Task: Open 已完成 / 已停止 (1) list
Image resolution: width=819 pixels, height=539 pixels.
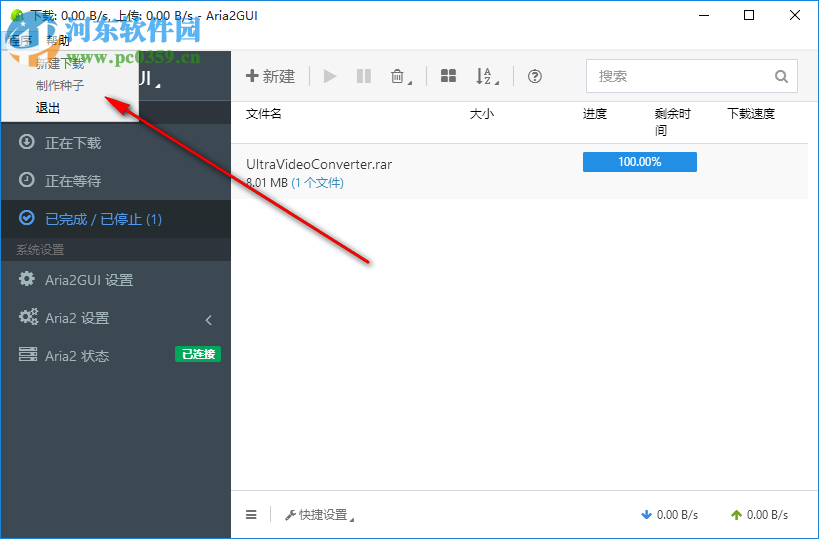Action: pos(115,219)
